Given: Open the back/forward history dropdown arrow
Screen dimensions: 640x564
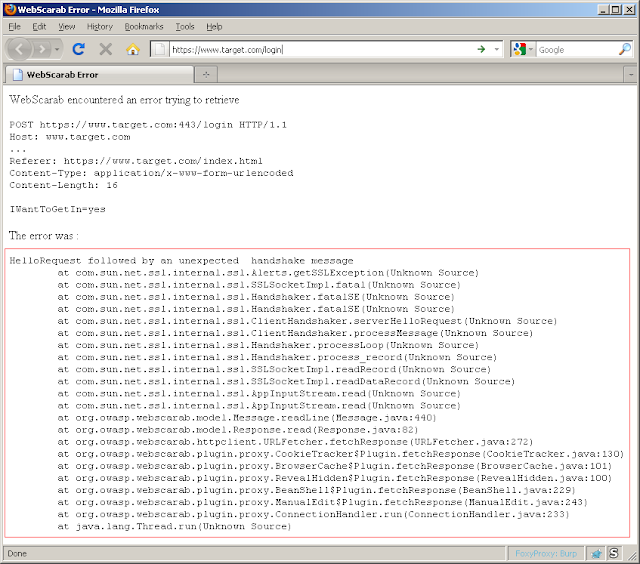Looking at the screenshot, I should pos(57,49).
